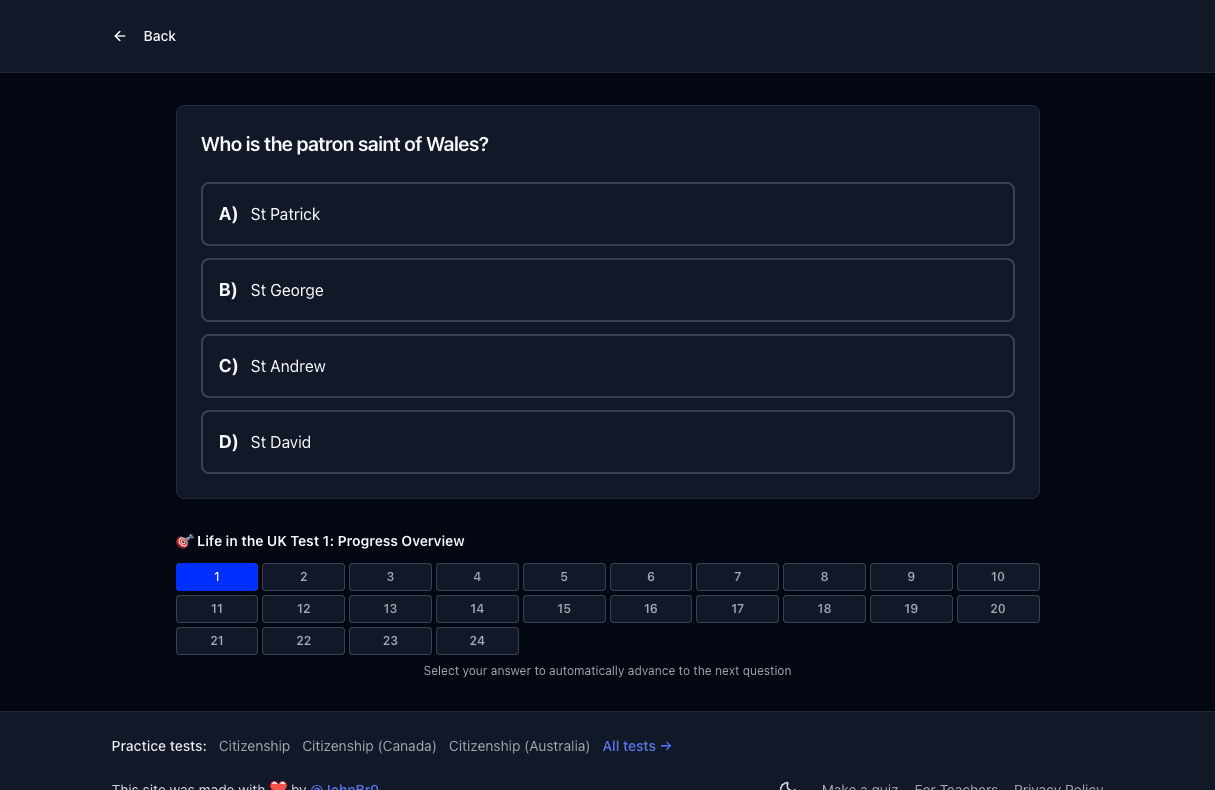Image resolution: width=1215 pixels, height=790 pixels.
Task: Pick answer D) St David
Action: click(x=608, y=442)
